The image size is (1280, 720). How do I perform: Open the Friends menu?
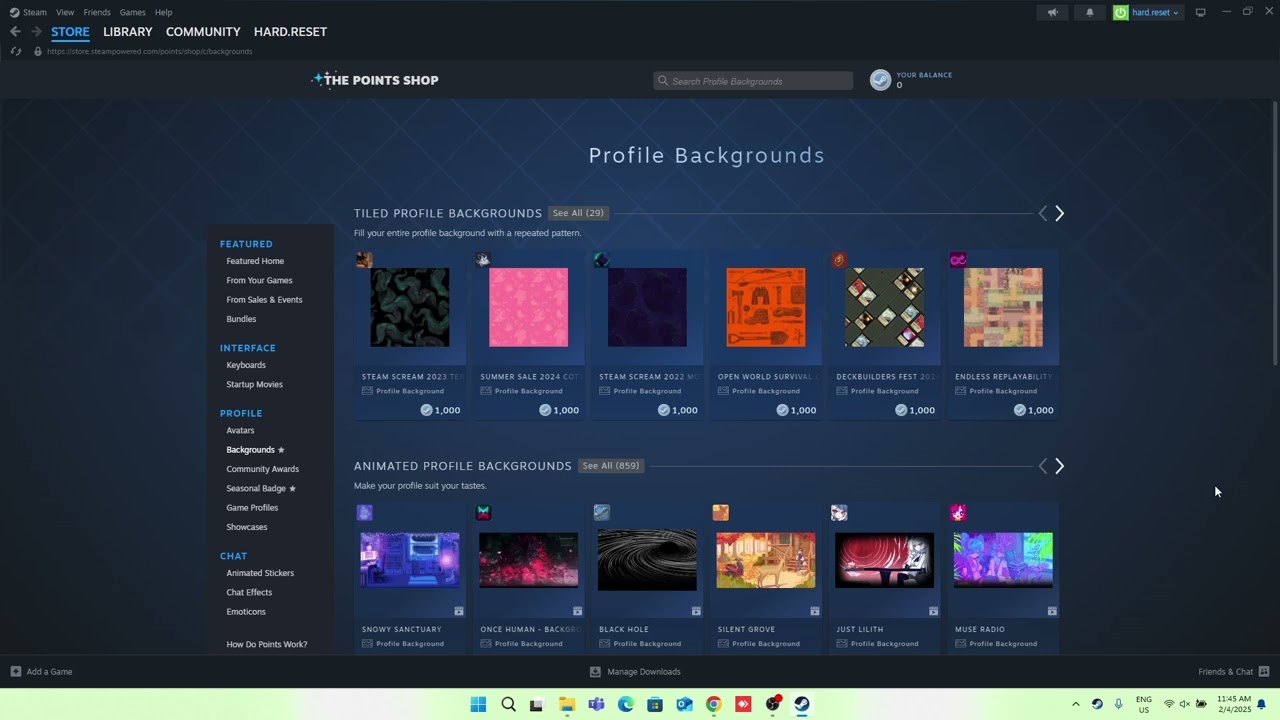[x=97, y=12]
